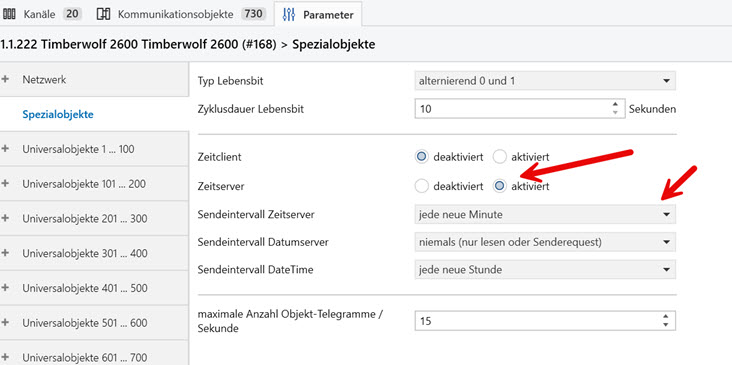
Task: Expand Universalobjekte 1 ... 100 plus icon
Action: [x=6, y=149]
